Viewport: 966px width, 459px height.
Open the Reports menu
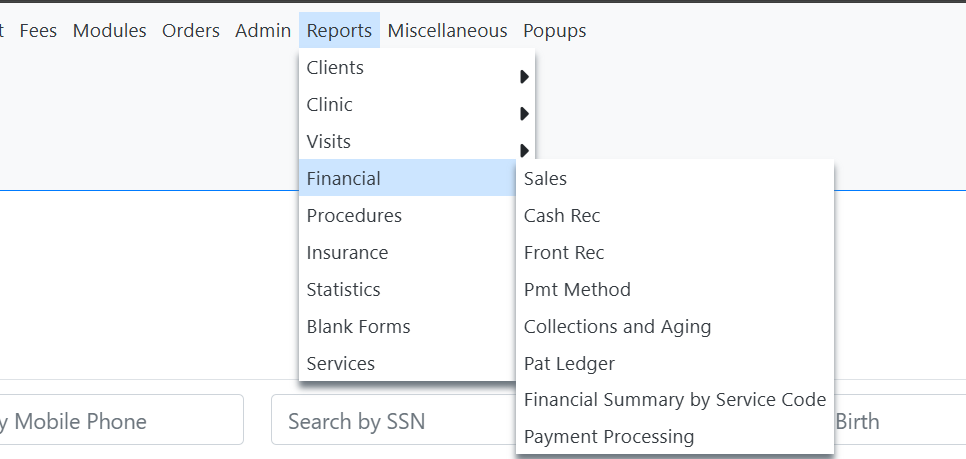[339, 31]
